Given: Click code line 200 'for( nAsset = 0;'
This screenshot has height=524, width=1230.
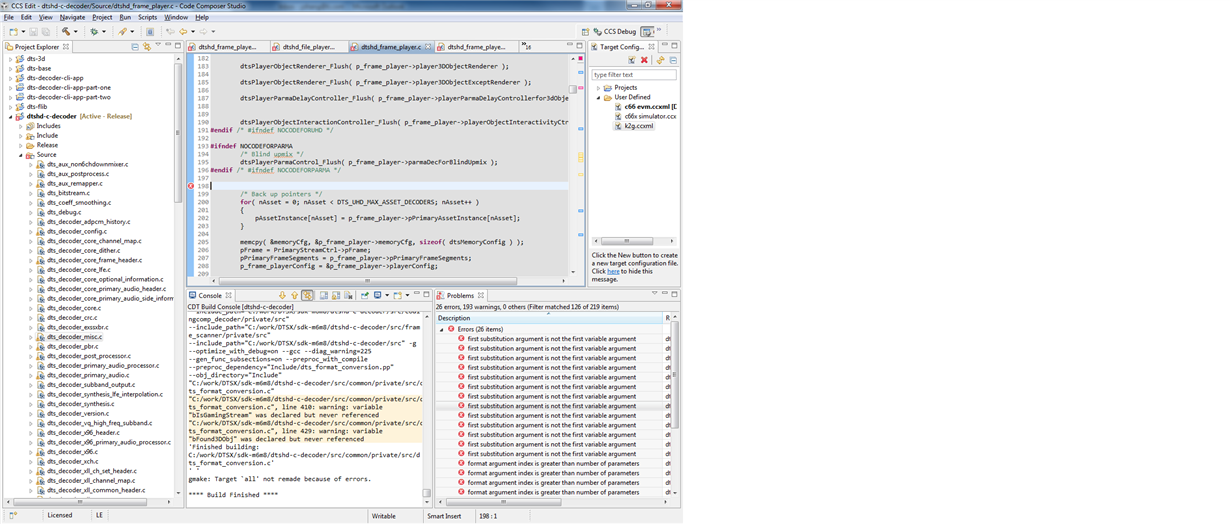Looking at the screenshot, I should (x=360, y=202).
